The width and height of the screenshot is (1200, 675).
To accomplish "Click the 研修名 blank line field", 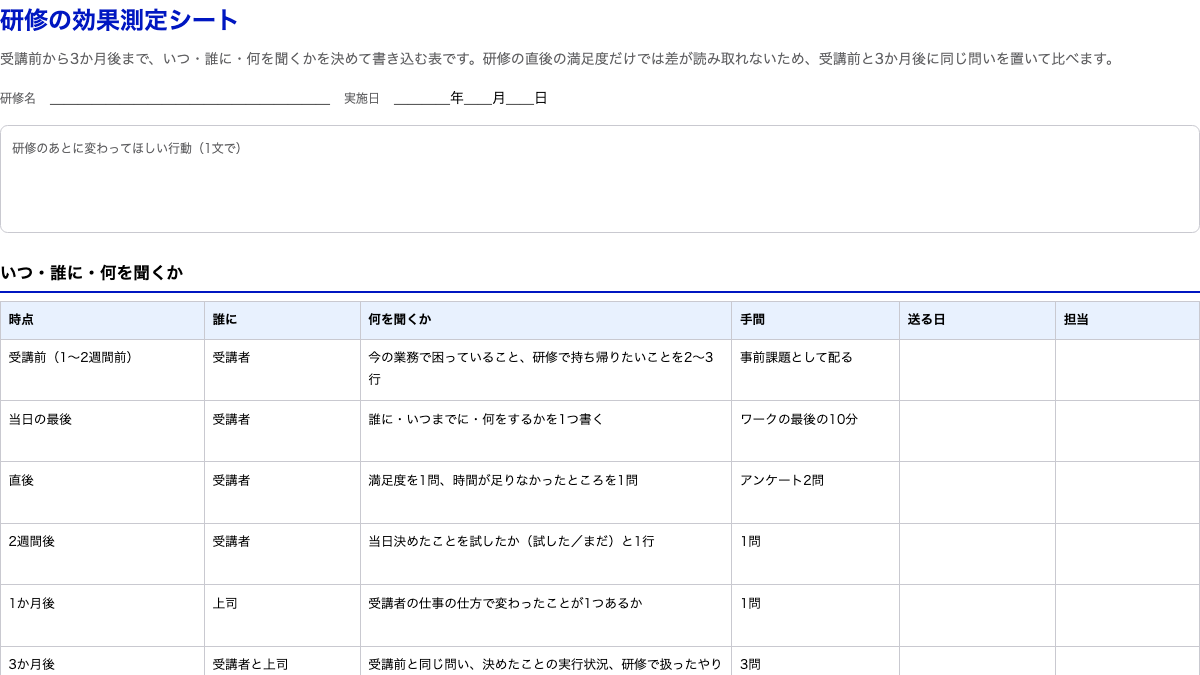I will pyautogui.click(x=190, y=98).
